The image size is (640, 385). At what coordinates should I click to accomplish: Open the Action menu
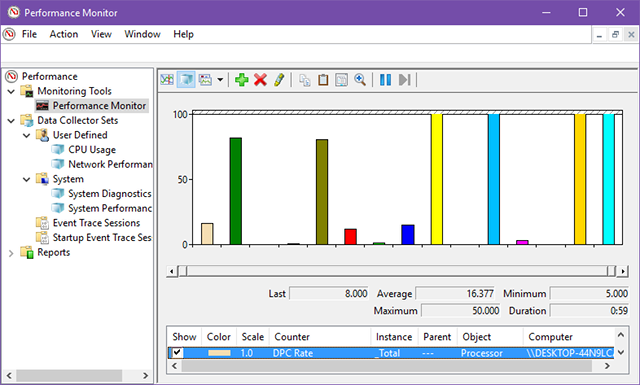pyautogui.click(x=64, y=34)
